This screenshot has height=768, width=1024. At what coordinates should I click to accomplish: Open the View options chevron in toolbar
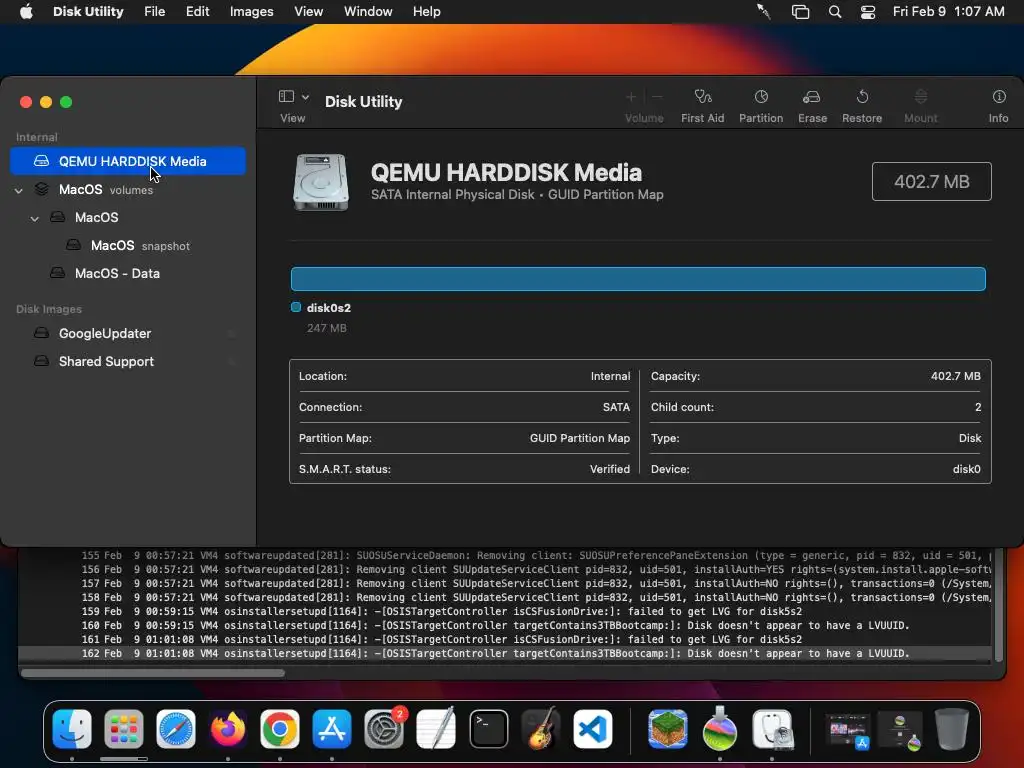(305, 97)
